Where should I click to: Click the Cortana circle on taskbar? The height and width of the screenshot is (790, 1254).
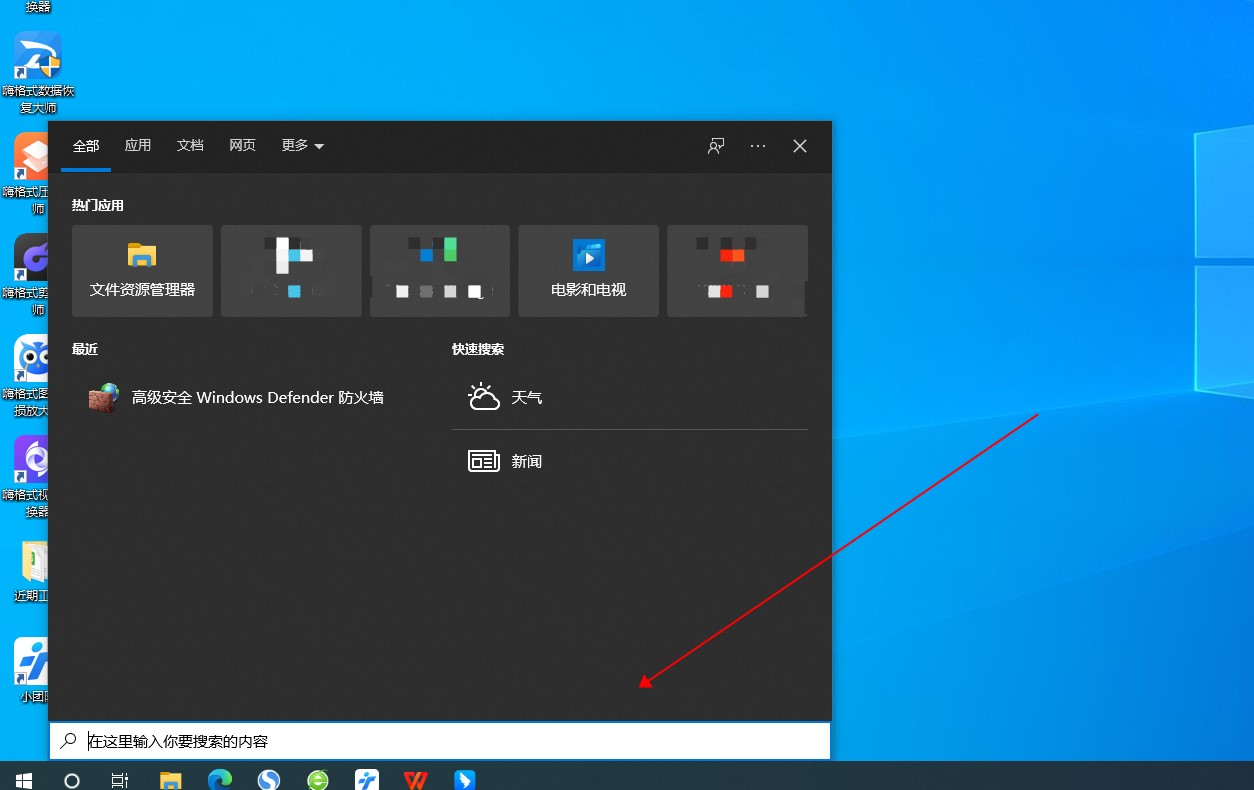(x=72, y=780)
